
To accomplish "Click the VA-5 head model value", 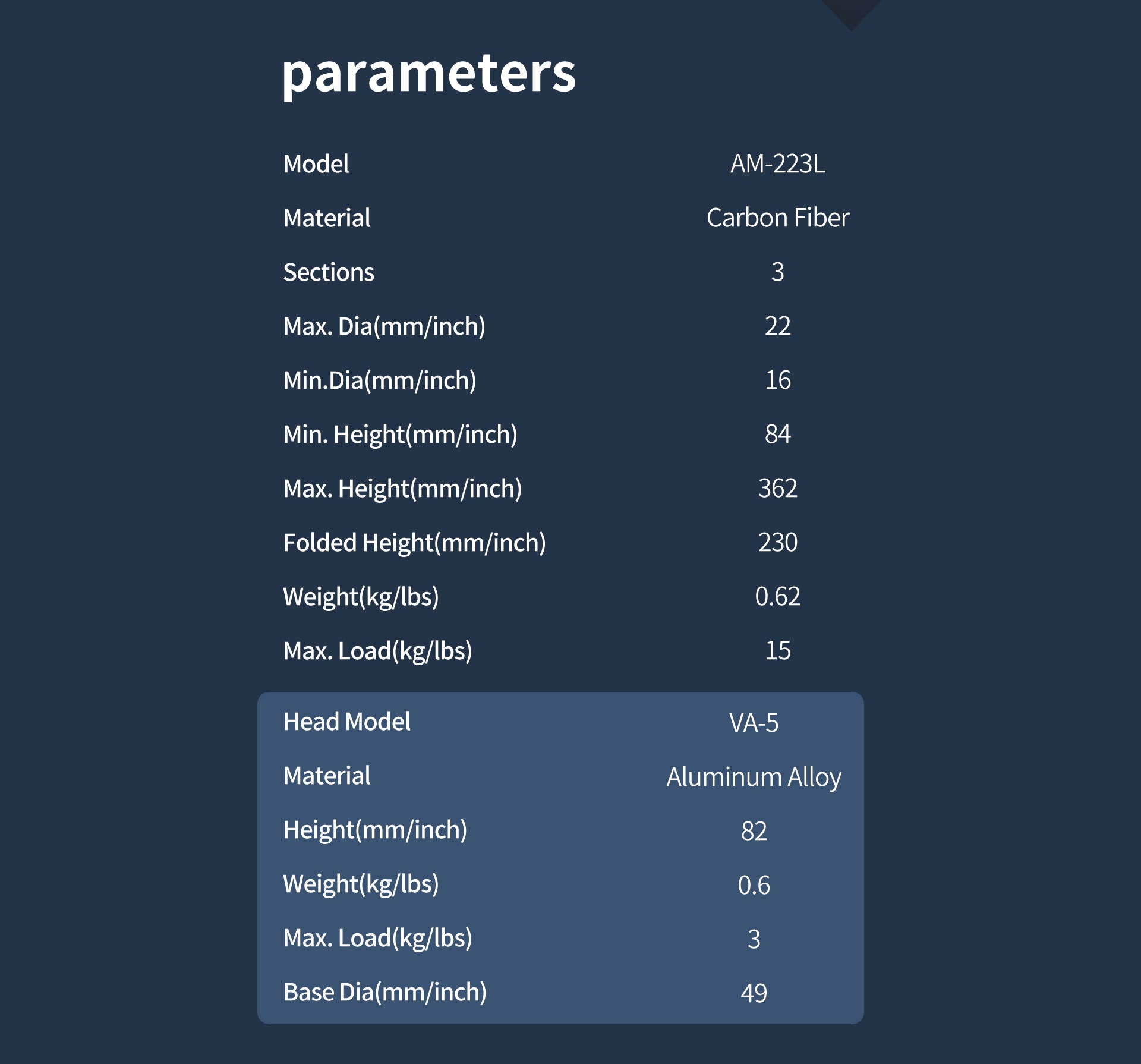I will (x=754, y=723).
